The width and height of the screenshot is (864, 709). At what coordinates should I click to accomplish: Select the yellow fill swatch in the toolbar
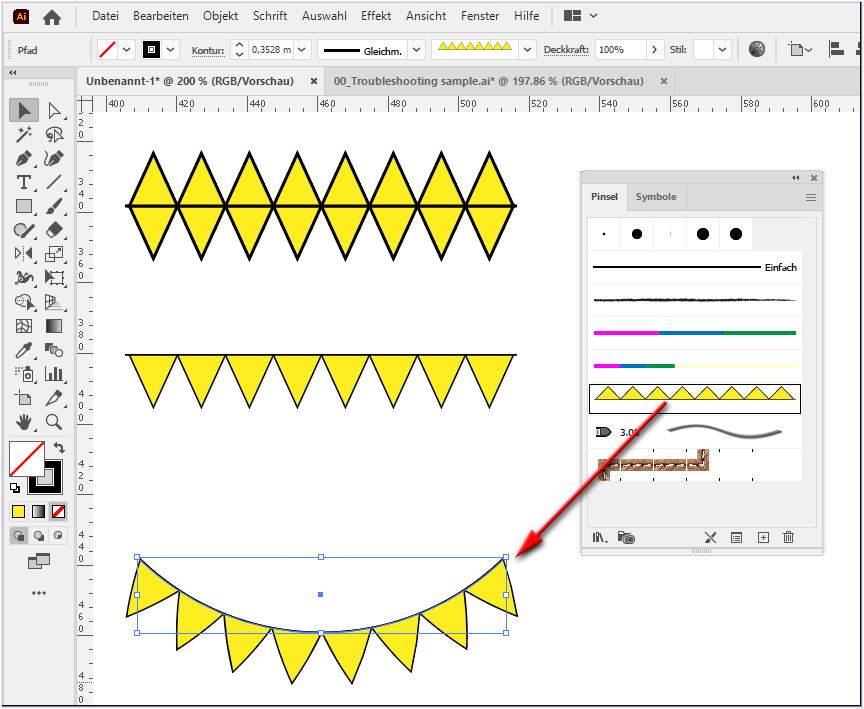[x=18, y=511]
